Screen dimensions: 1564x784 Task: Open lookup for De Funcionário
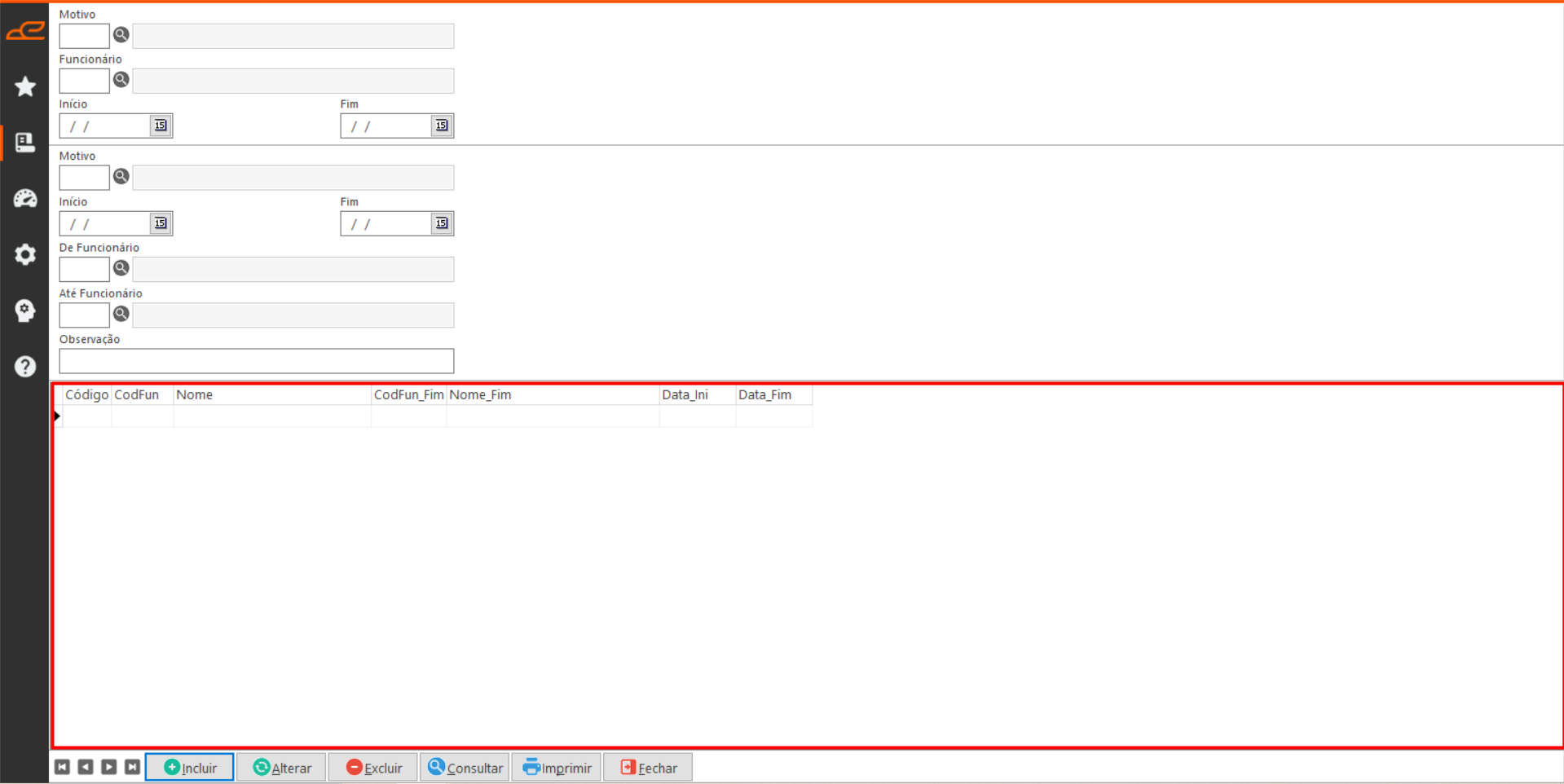[x=121, y=268]
